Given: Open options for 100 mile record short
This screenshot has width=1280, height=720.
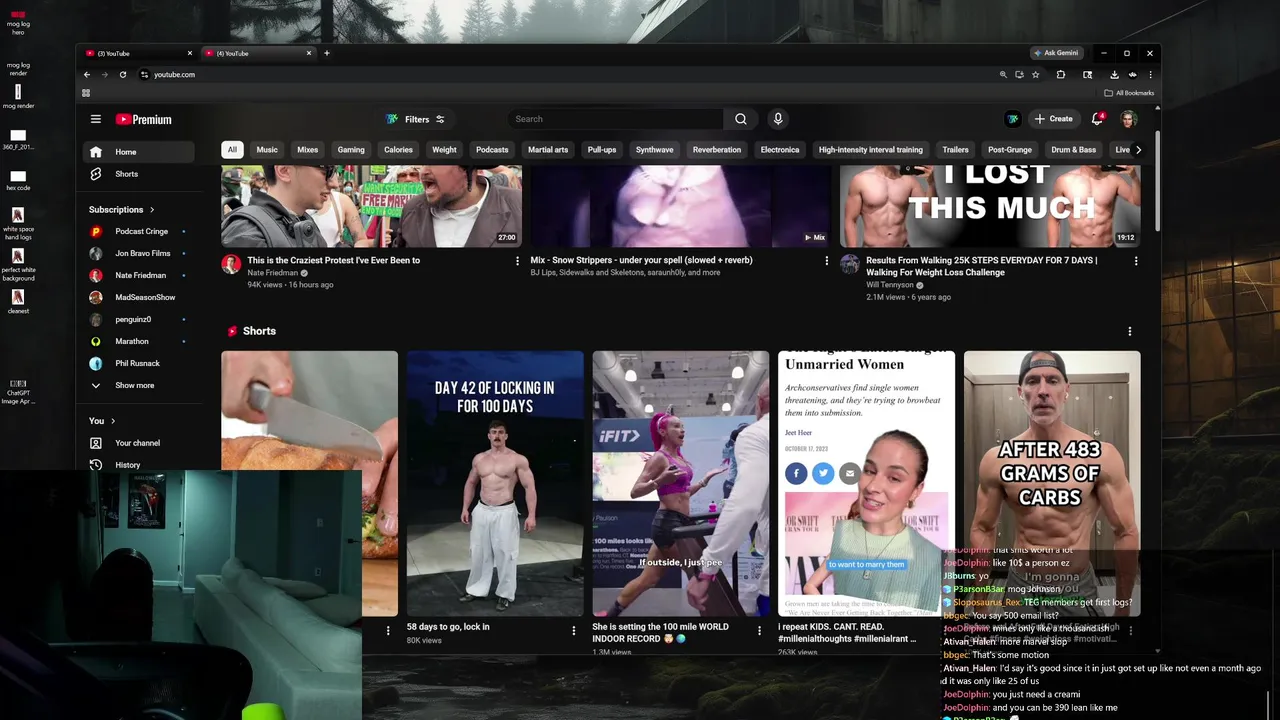Looking at the screenshot, I should pyautogui.click(x=759, y=630).
